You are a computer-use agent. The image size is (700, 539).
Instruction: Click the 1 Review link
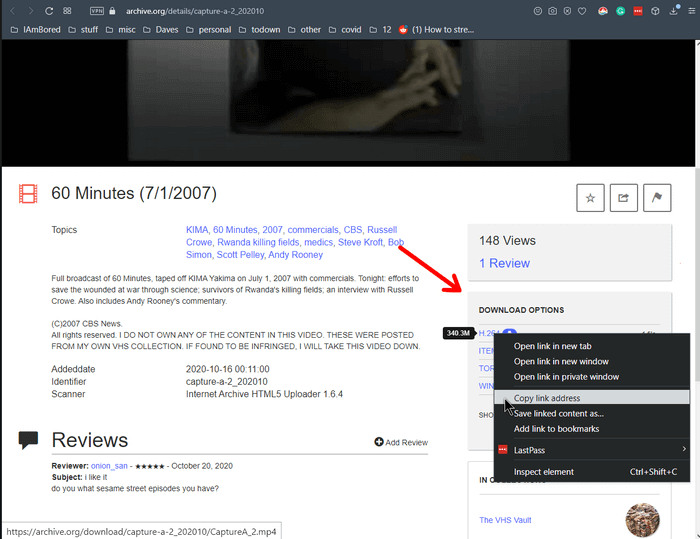click(x=504, y=263)
